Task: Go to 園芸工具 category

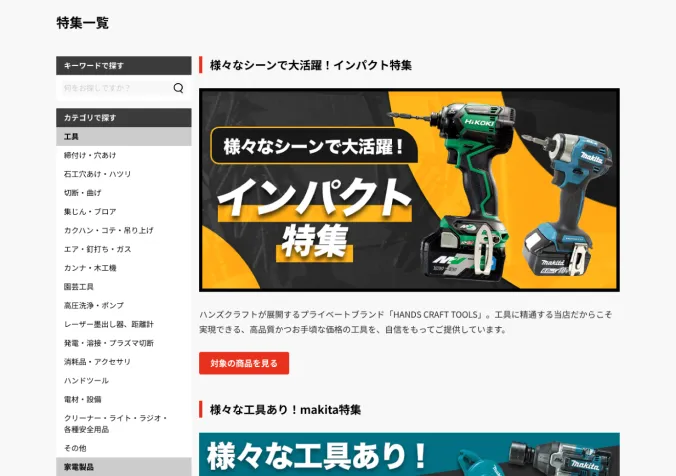Action: (x=79, y=286)
